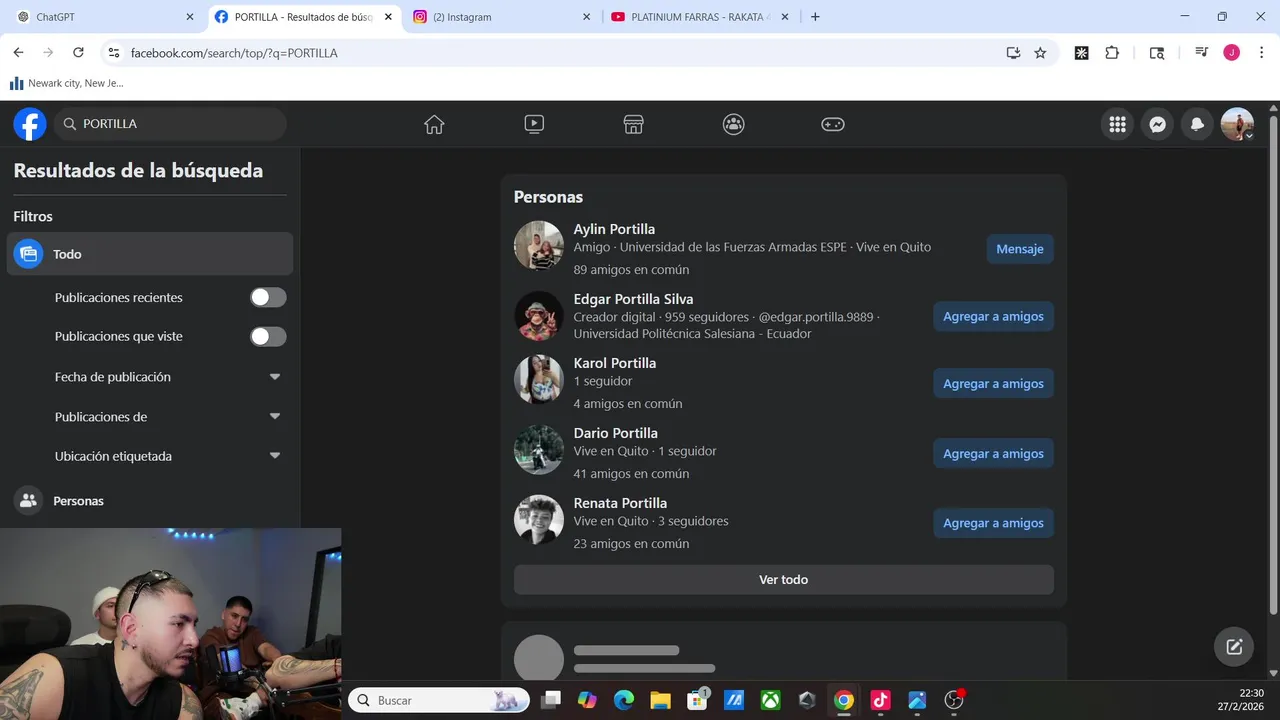The width and height of the screenshot is (1280, 720).
Task: Click the browser address bar URL
Action: (234, 53)
